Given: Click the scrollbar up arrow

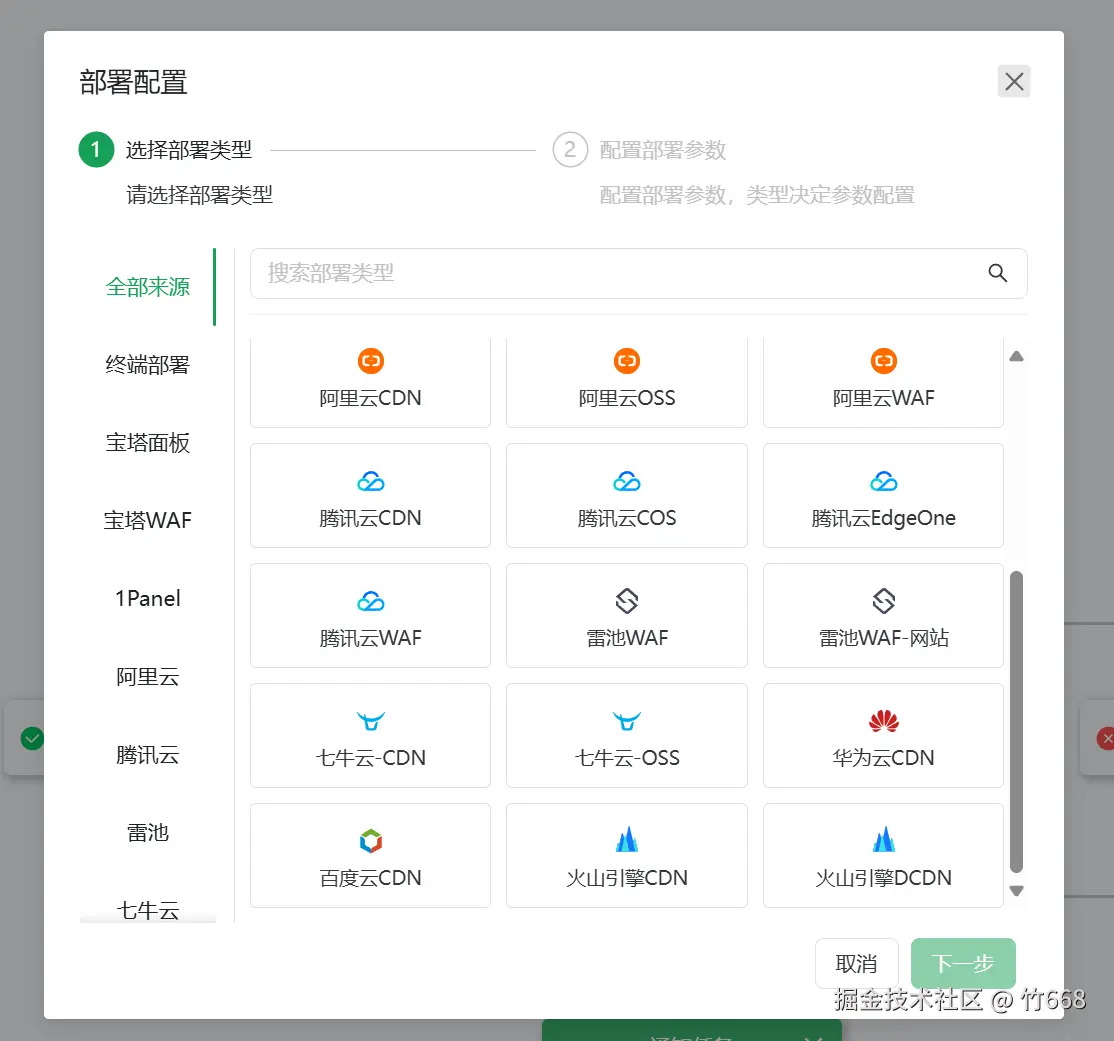Looking at the screenshot, I should point(1017,356).
